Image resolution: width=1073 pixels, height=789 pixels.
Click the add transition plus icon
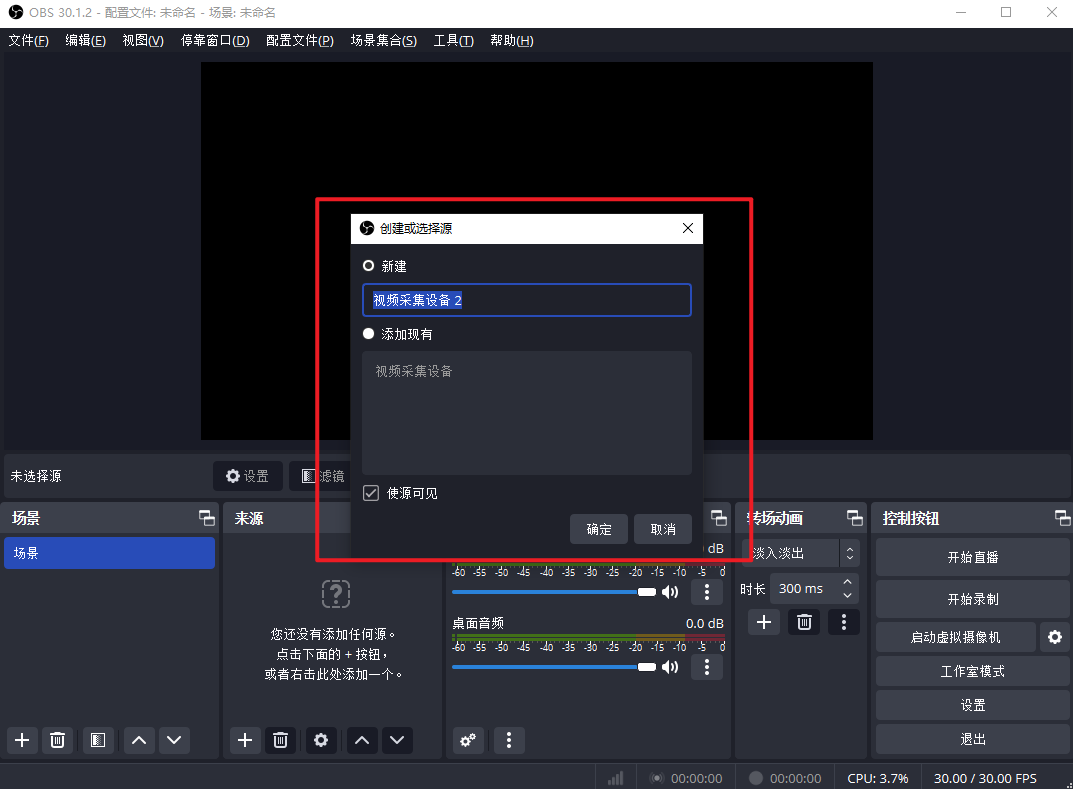point(764,622)
